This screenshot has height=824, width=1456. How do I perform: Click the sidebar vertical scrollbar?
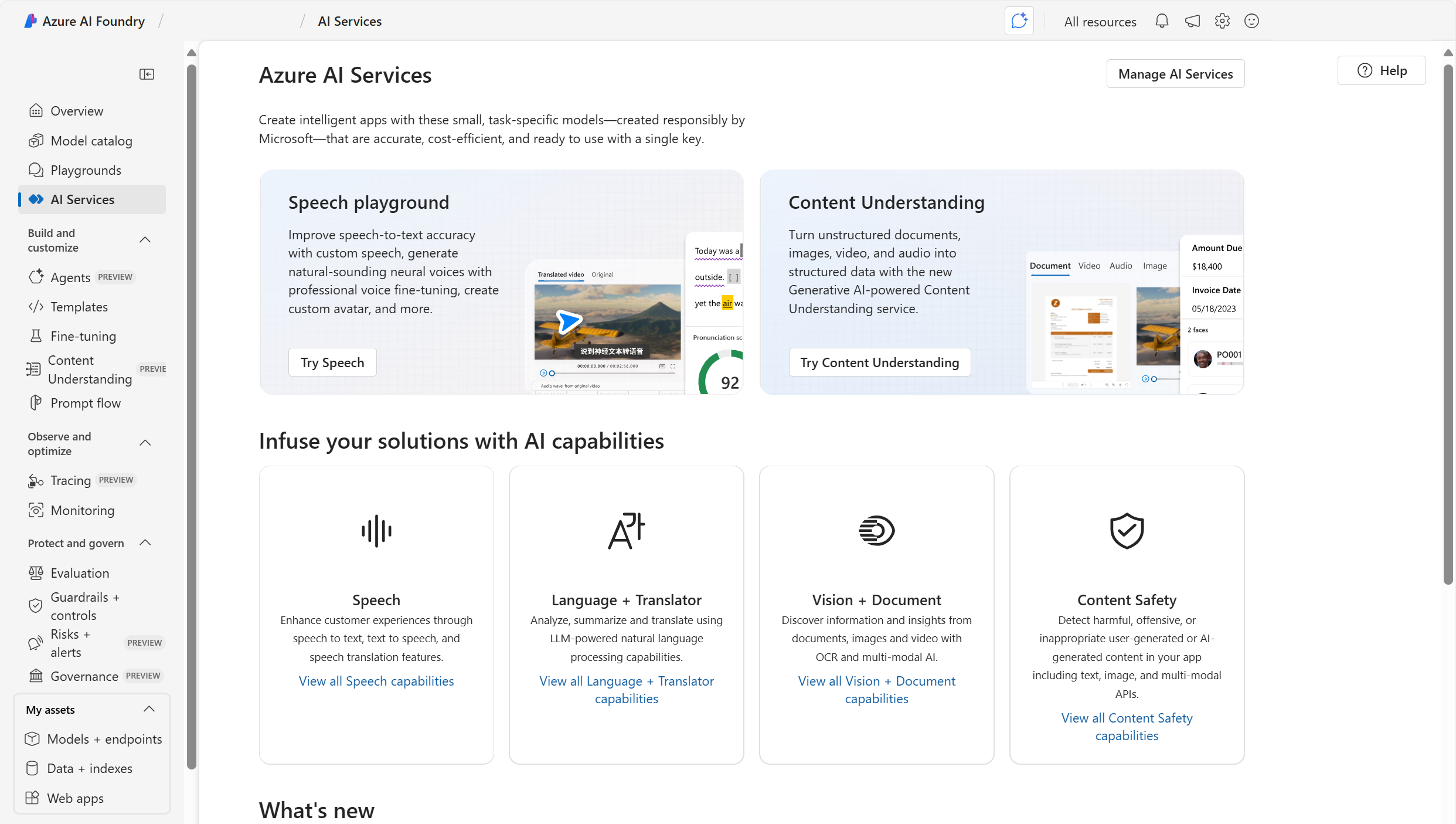191,416
